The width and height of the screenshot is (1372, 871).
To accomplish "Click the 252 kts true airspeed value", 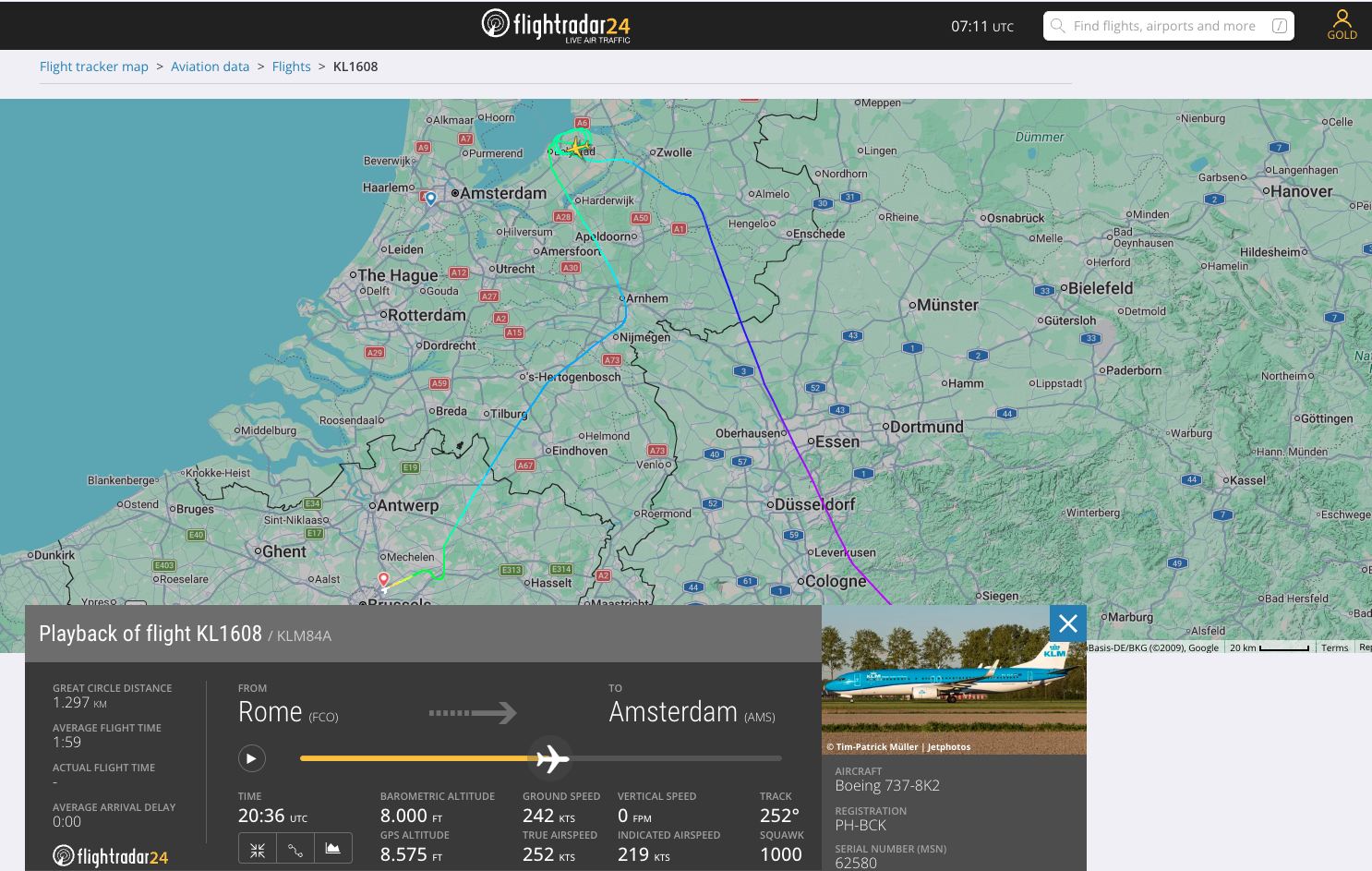I will click(x=548, y=854).
